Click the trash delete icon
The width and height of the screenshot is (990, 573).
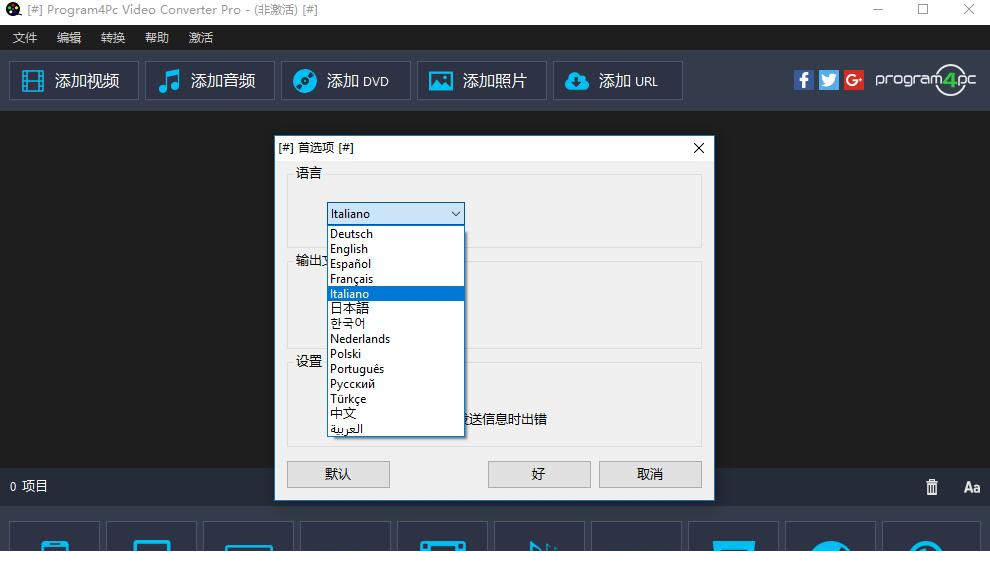(x=932, y=487)
